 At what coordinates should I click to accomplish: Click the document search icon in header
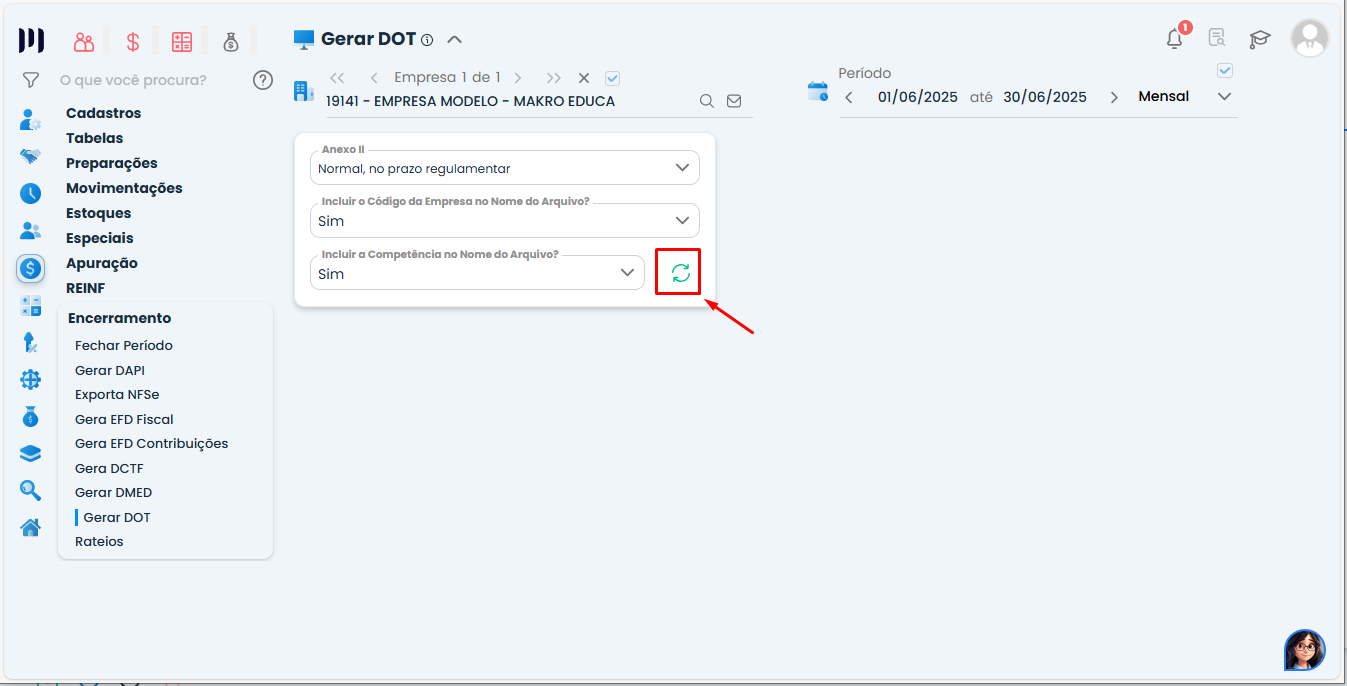(1216, 39)
